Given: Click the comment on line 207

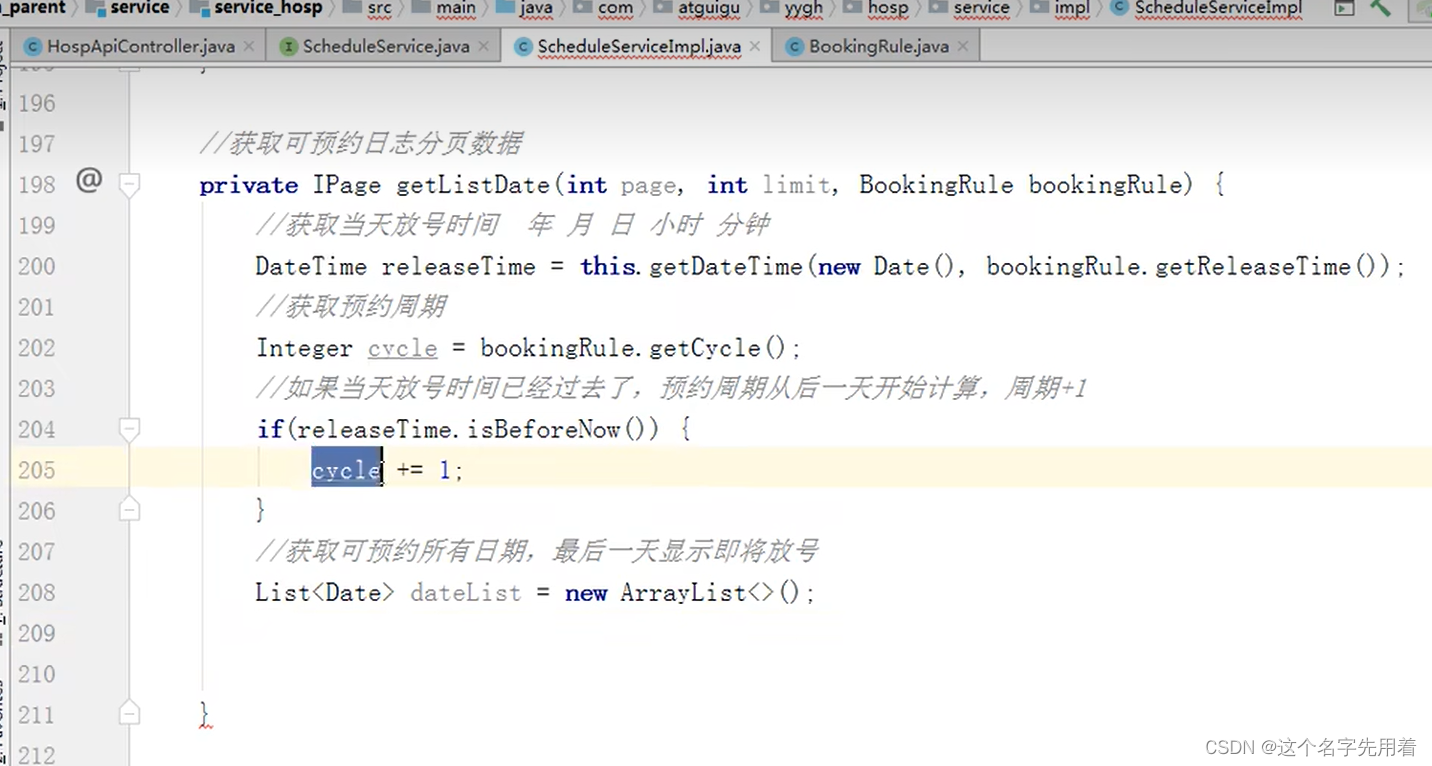Looking at the screenshot, I should (537, 551).
